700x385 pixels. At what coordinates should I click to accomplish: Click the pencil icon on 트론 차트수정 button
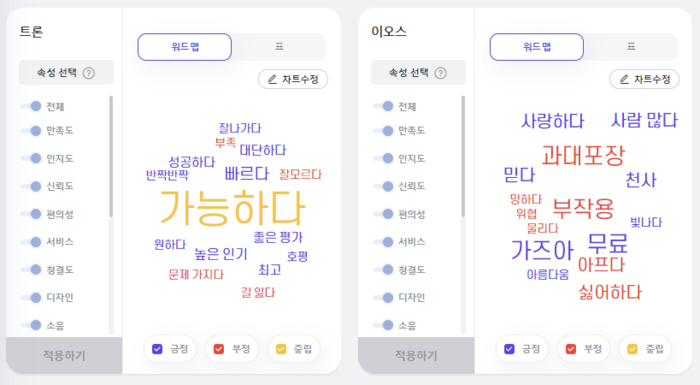[272, 80]
